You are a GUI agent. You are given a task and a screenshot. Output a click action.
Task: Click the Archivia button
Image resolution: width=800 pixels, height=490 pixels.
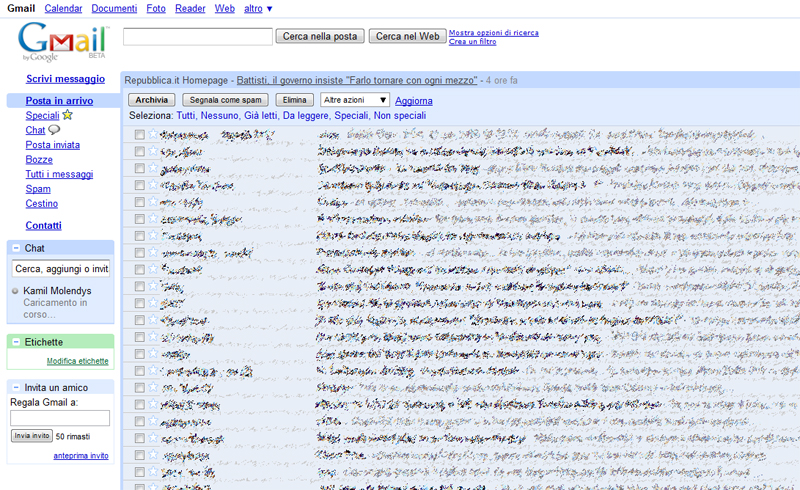(152, 100)
